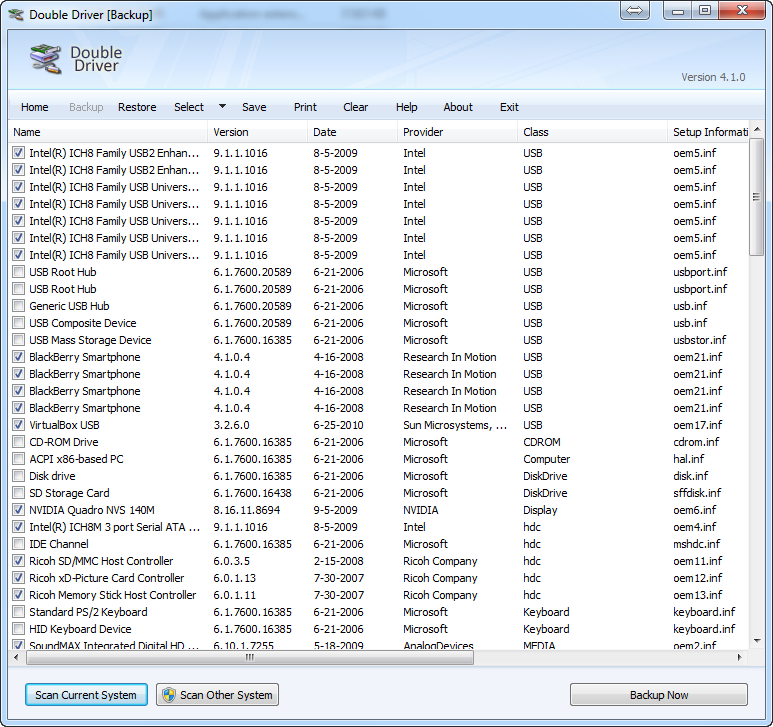Select the IDE Channel row name
This screenshot has width=773, height=727.
pyautogui.click(x=59, y=544)
